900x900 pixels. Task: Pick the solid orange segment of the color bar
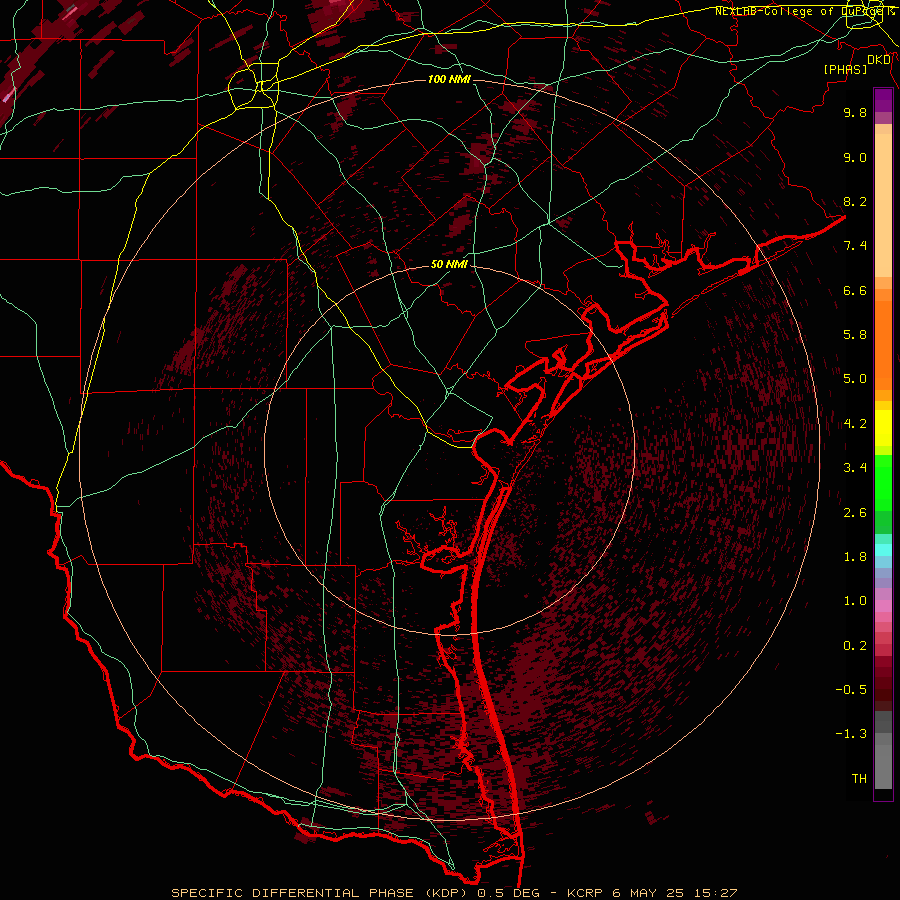[x=883, y=345]
